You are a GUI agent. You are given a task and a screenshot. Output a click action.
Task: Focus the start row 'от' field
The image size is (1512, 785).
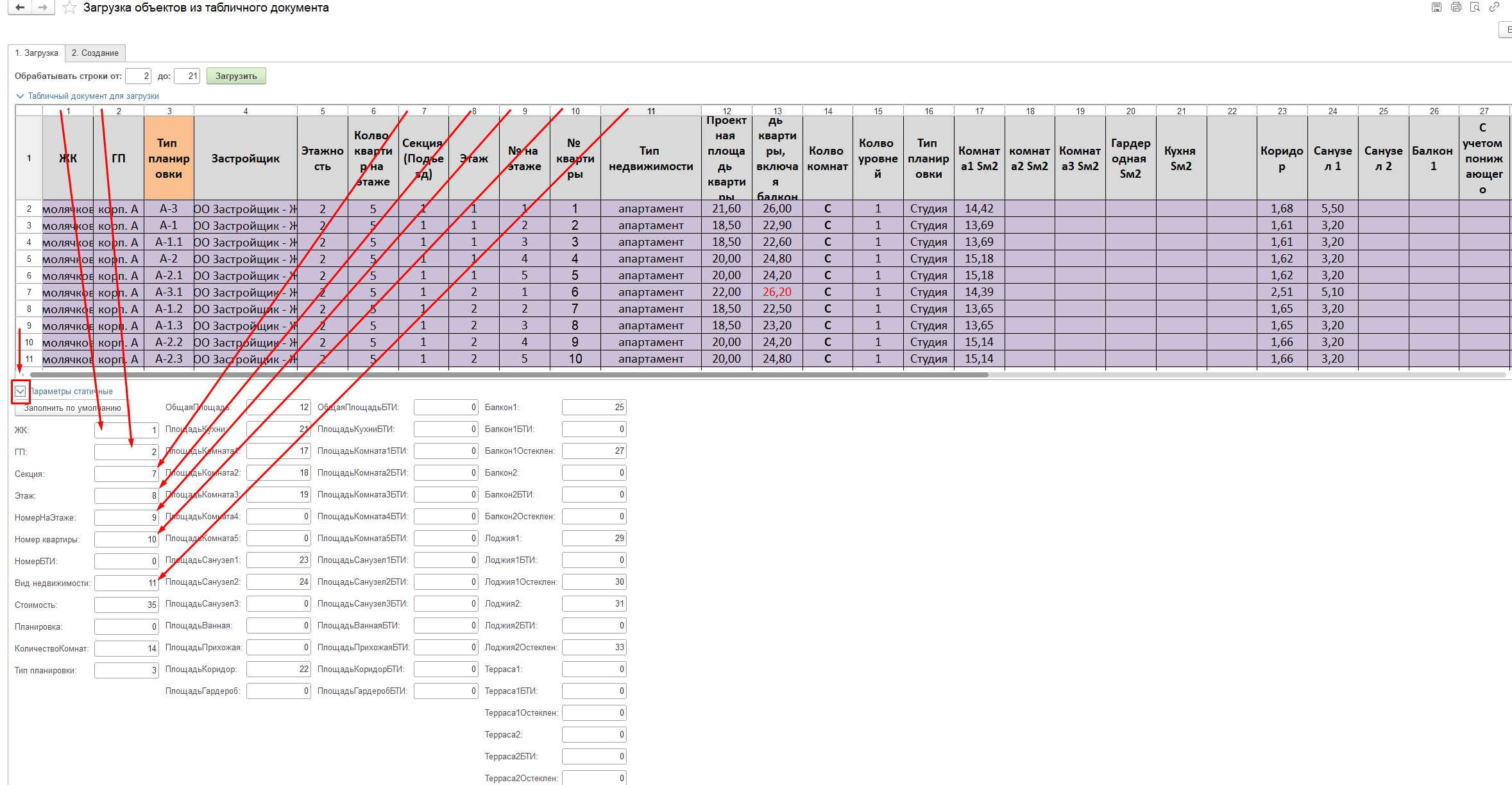pyautogui.click(x=138, y=76)
